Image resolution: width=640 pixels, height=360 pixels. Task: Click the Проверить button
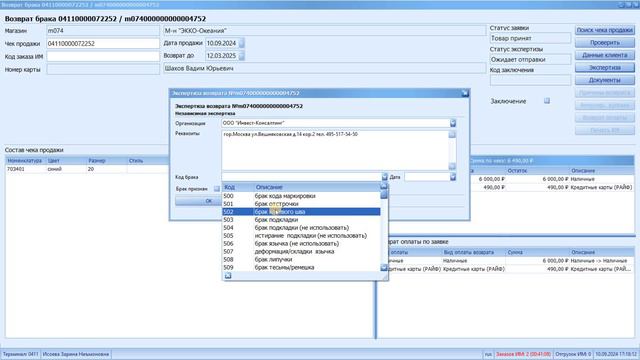pyautogui.click(x=604, y=43)
